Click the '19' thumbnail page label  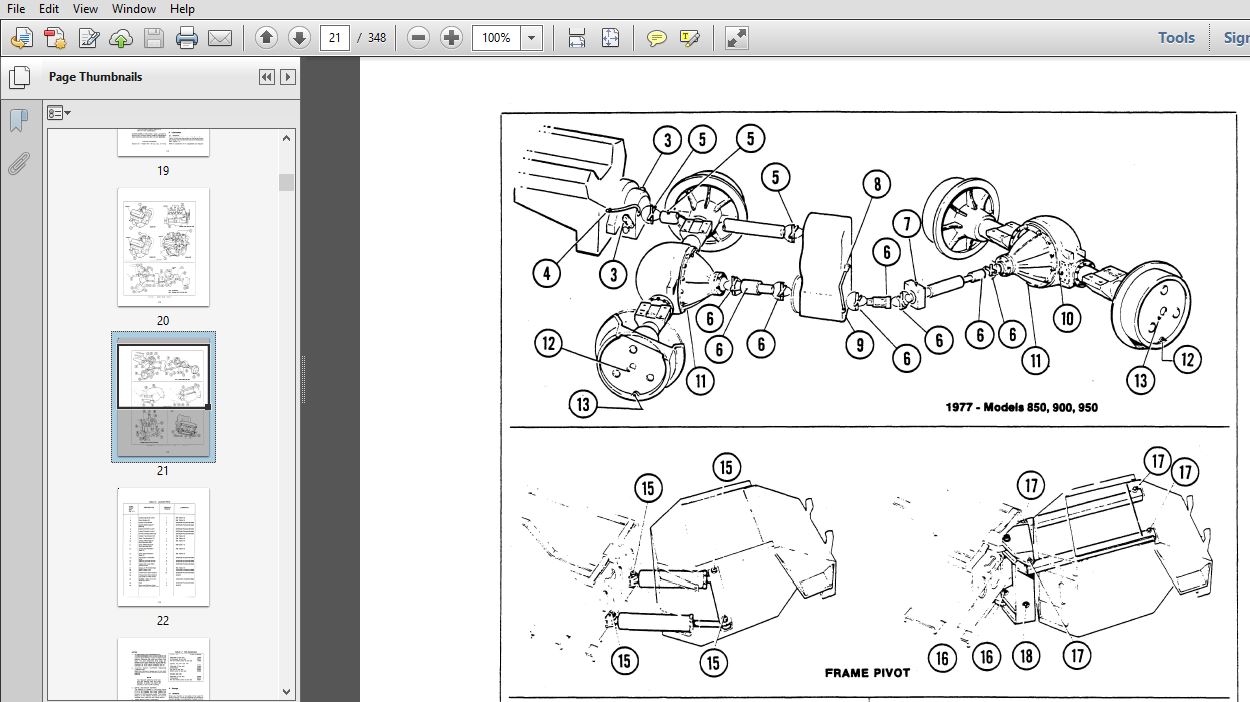click(x=163, y=171)
